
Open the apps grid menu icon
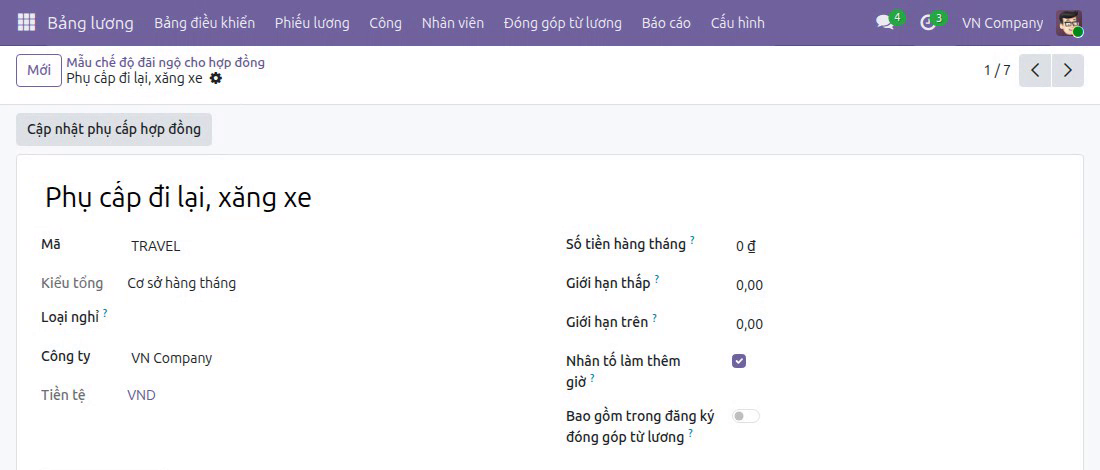26,22
